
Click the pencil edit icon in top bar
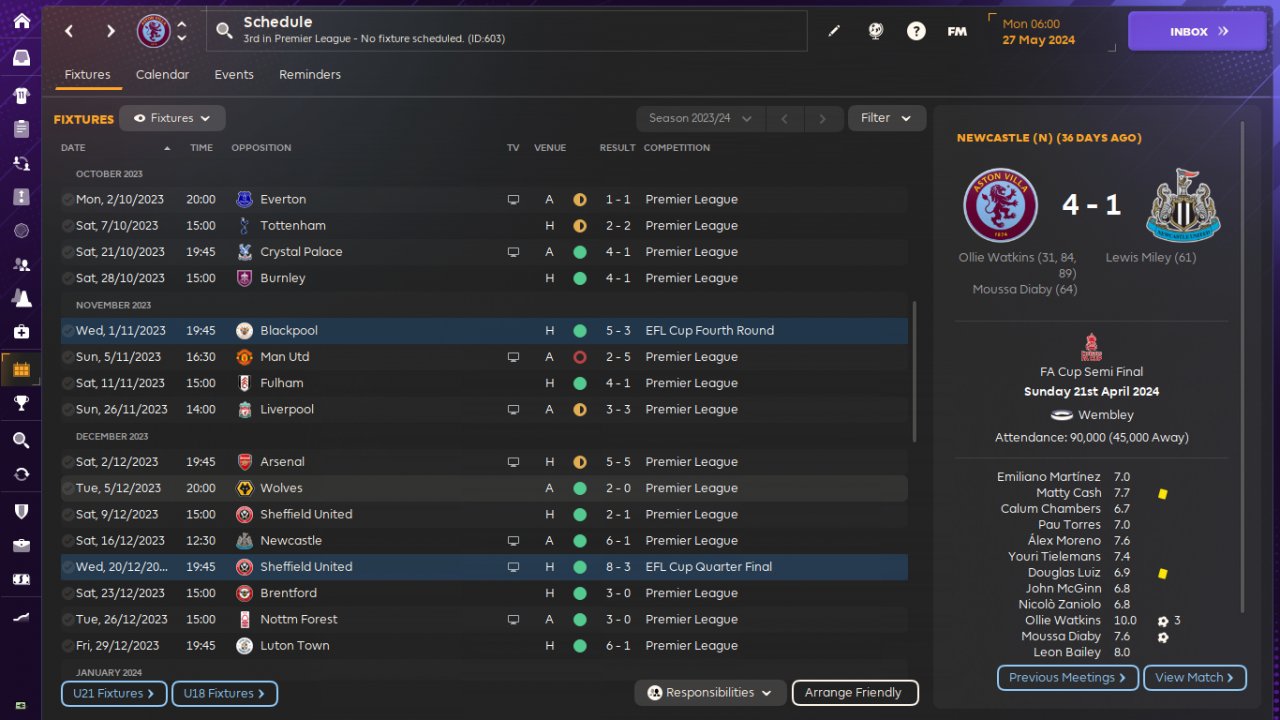(x=834, y=31)
